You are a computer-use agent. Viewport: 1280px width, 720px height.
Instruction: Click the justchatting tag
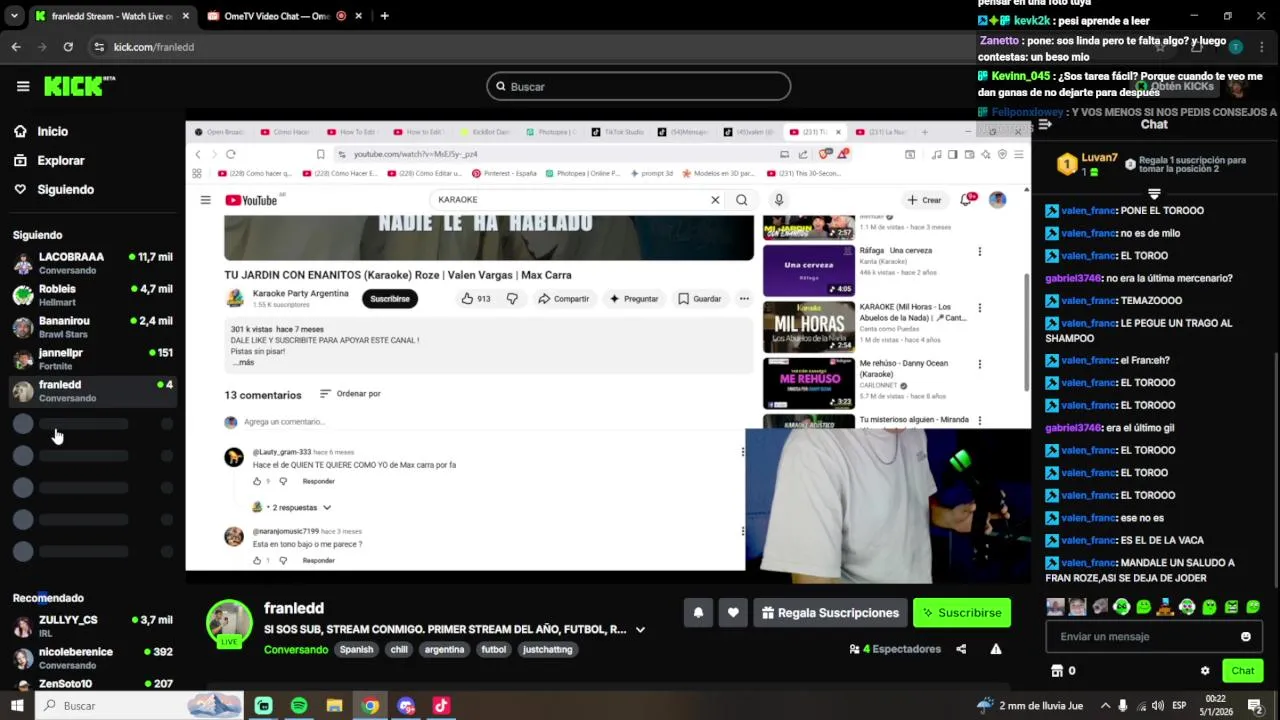pos(548,650)
